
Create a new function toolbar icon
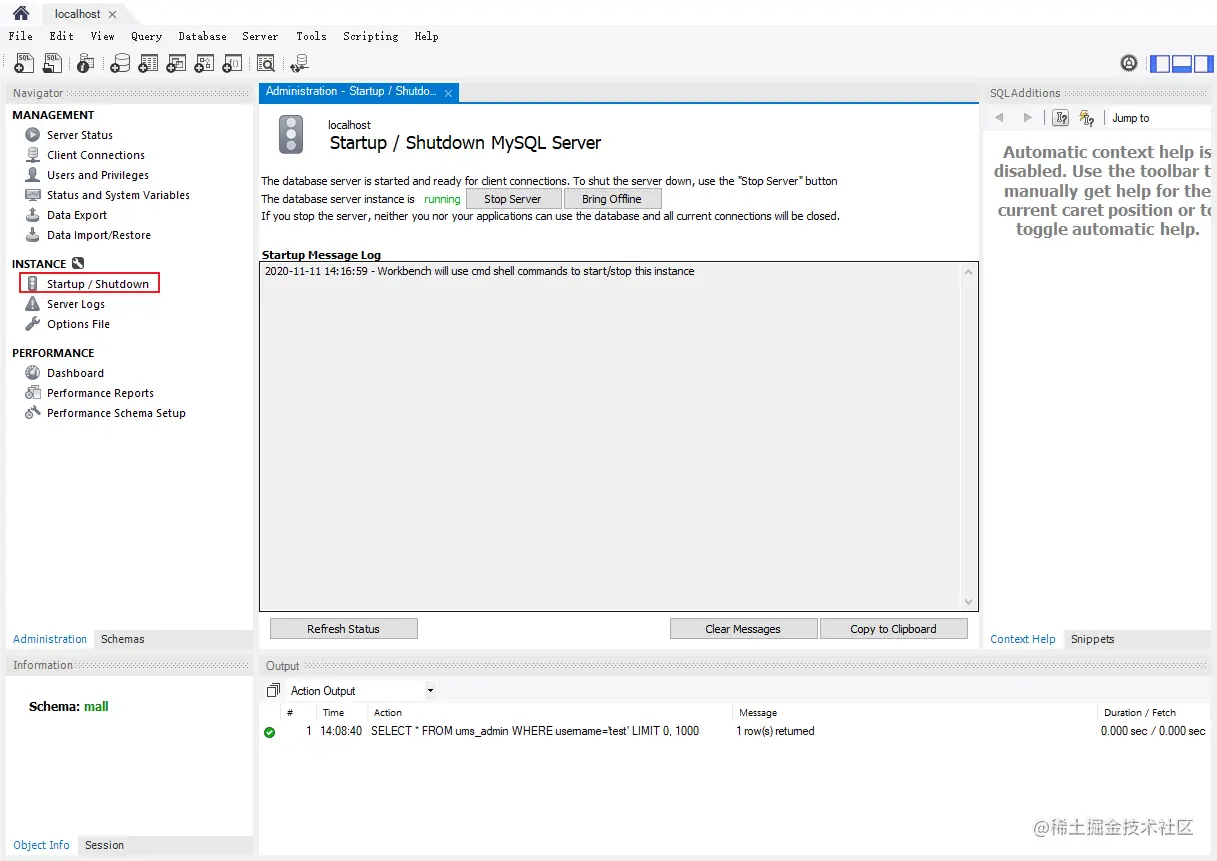(232, 63)
